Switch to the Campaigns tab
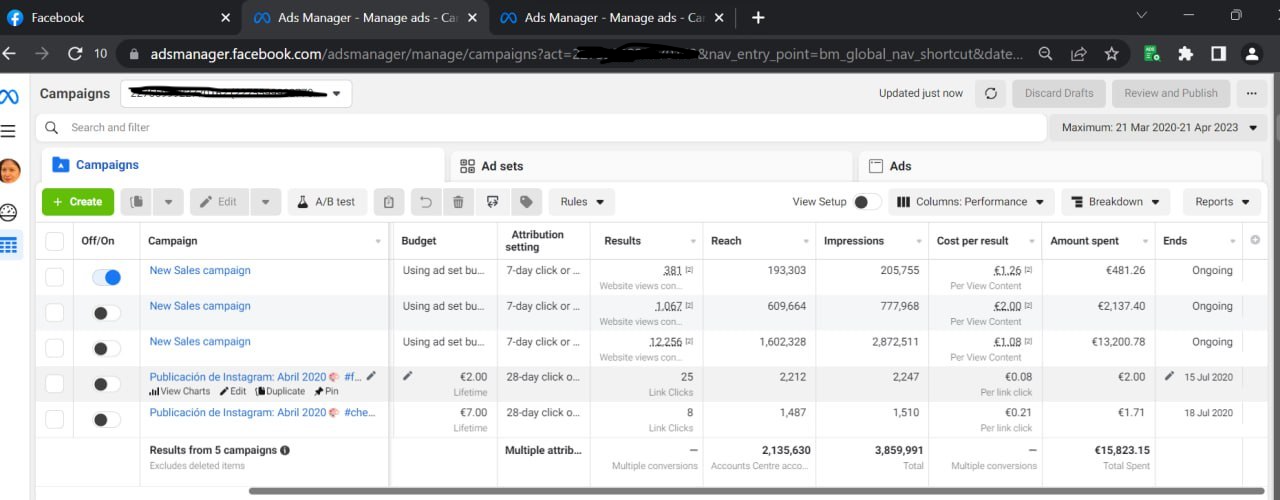This screenshot has height=500, width=1280. tap(243, 165)
